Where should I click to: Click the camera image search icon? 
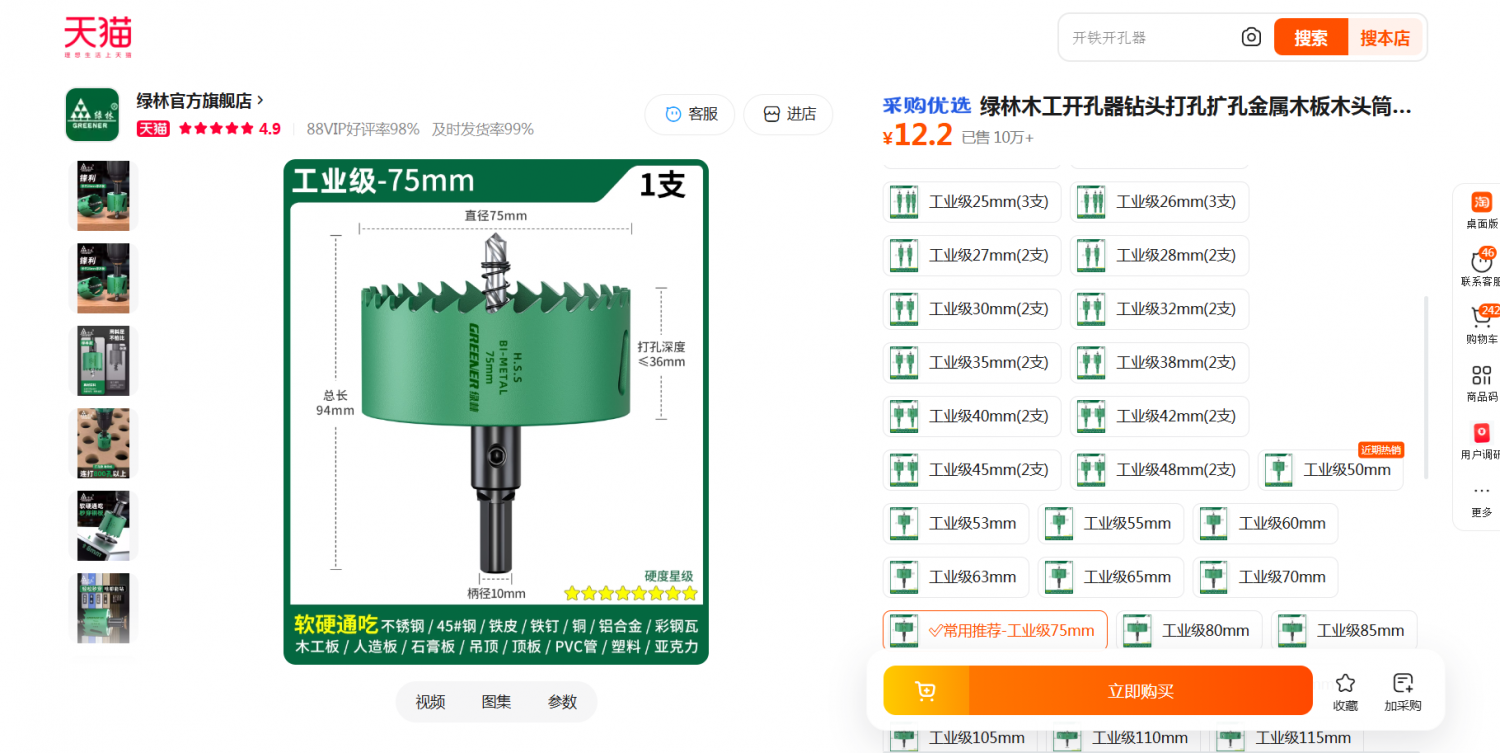(1251, 37)
